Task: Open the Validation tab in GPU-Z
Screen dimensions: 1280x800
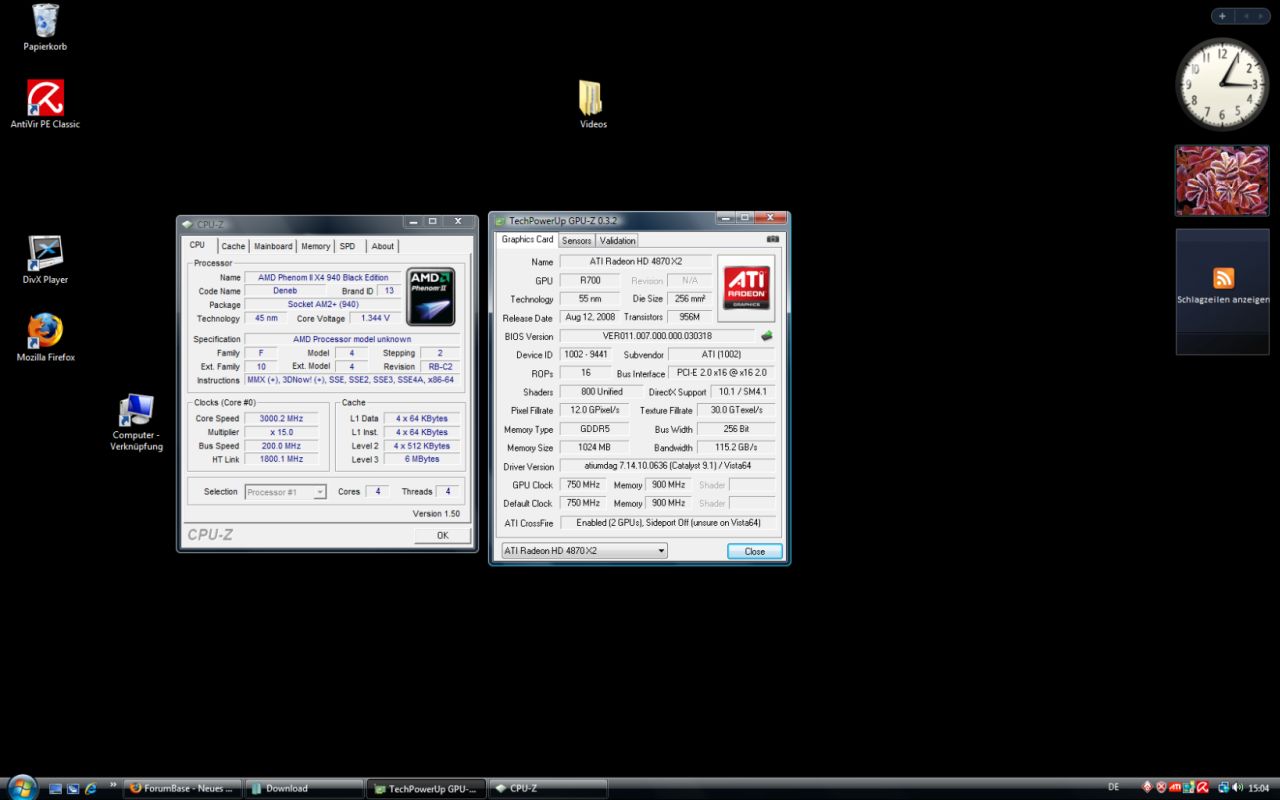Action: (617, 241)
